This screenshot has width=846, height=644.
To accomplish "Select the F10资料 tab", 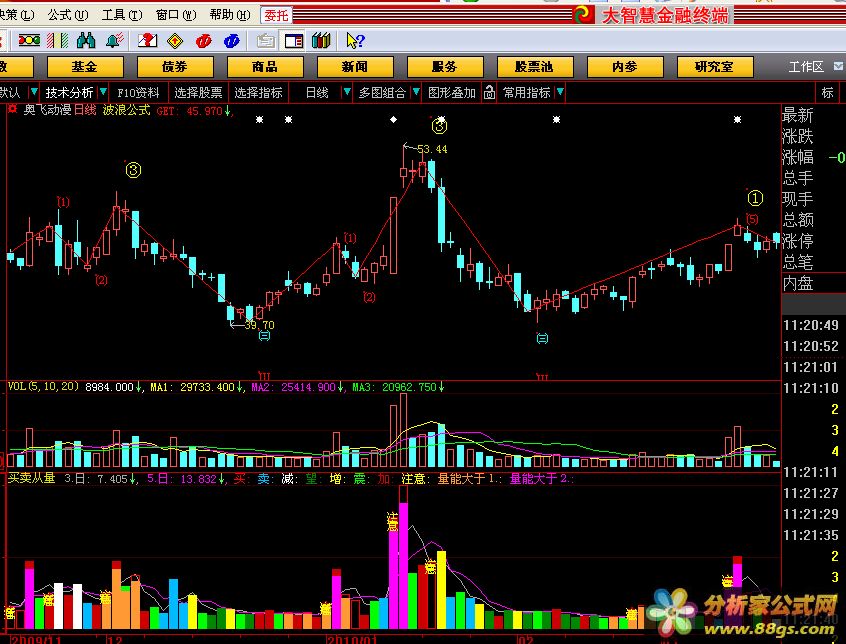I will 139,93.
